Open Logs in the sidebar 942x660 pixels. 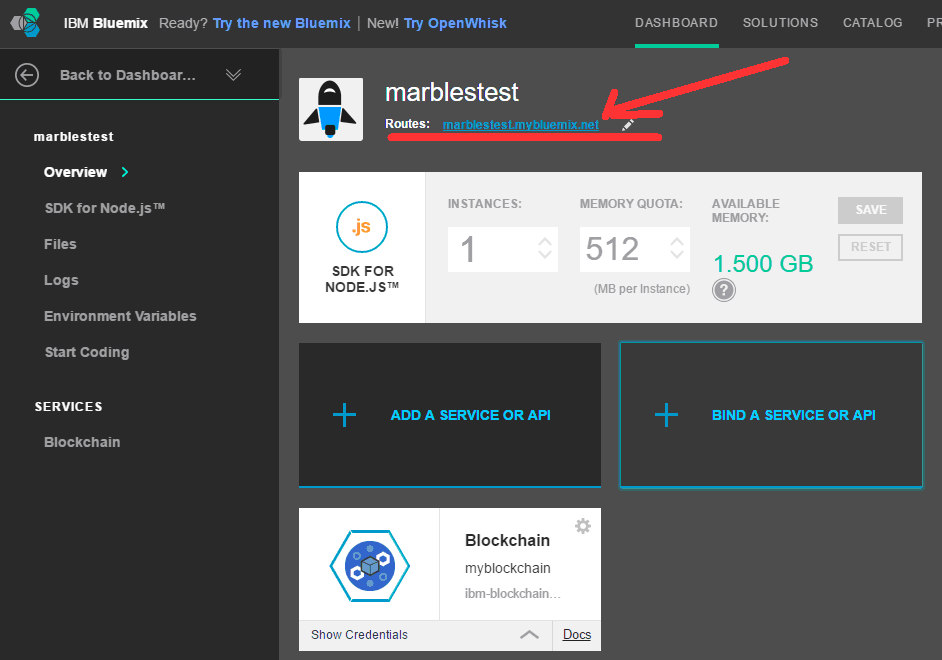(x=61, y=280)
